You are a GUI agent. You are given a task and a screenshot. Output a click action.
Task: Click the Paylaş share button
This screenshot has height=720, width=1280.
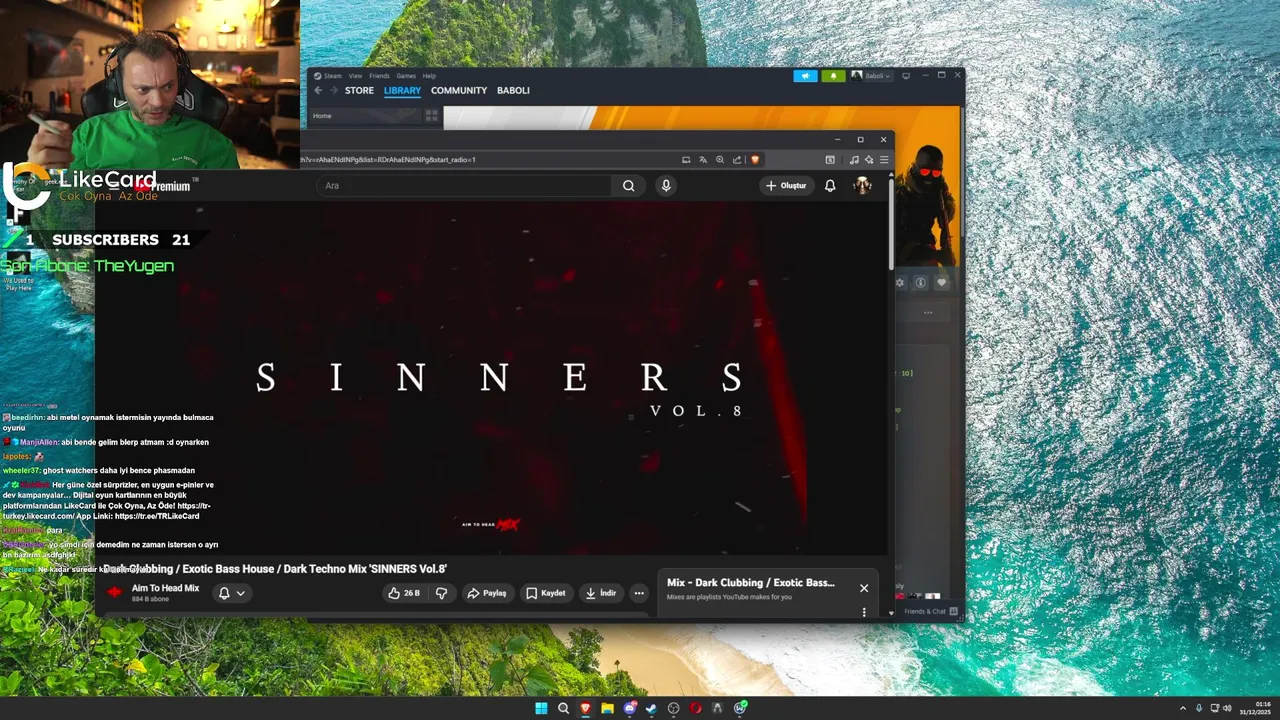click(487, 593)
